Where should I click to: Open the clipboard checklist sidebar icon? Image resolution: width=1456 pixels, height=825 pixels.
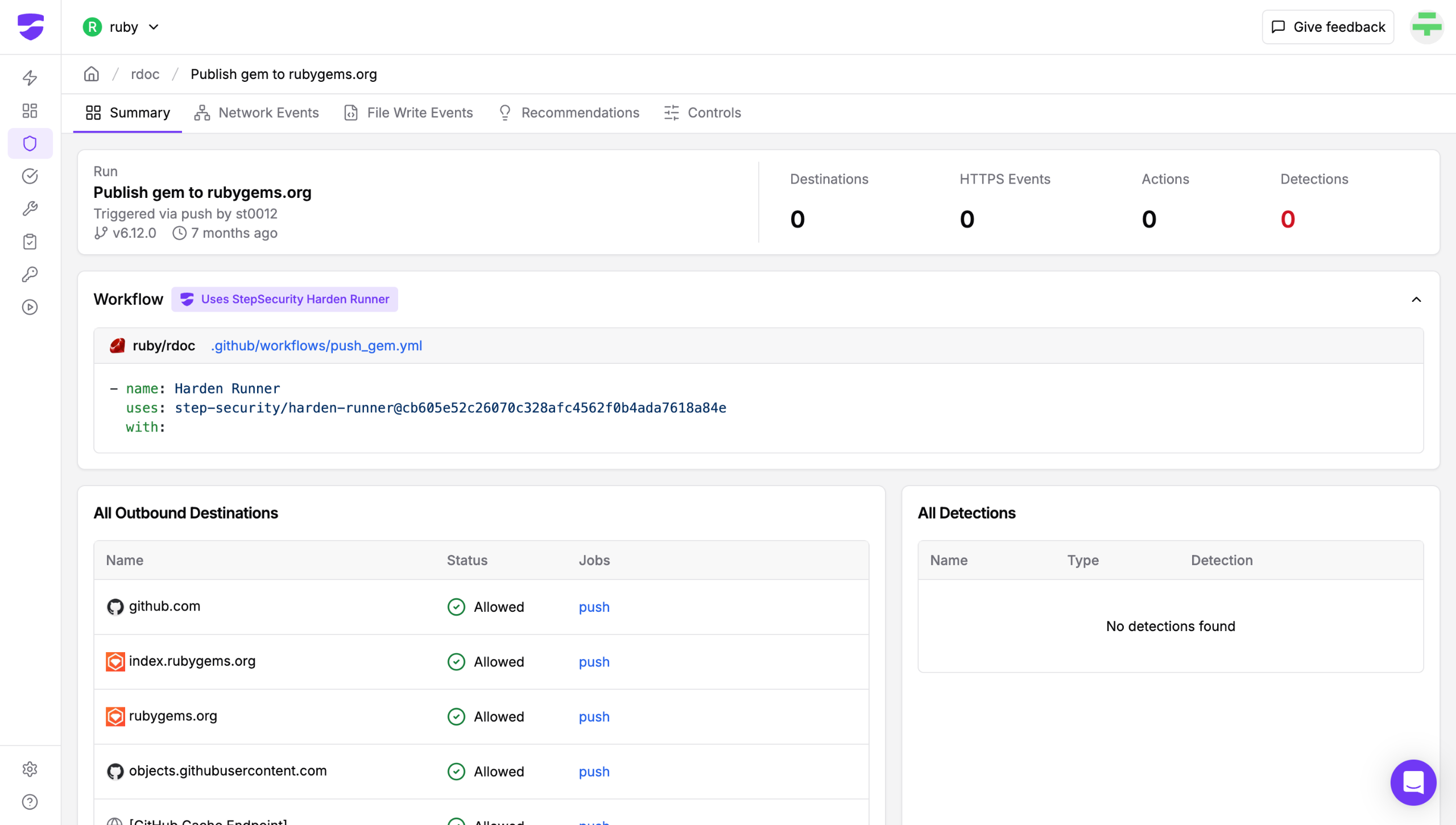30,242
